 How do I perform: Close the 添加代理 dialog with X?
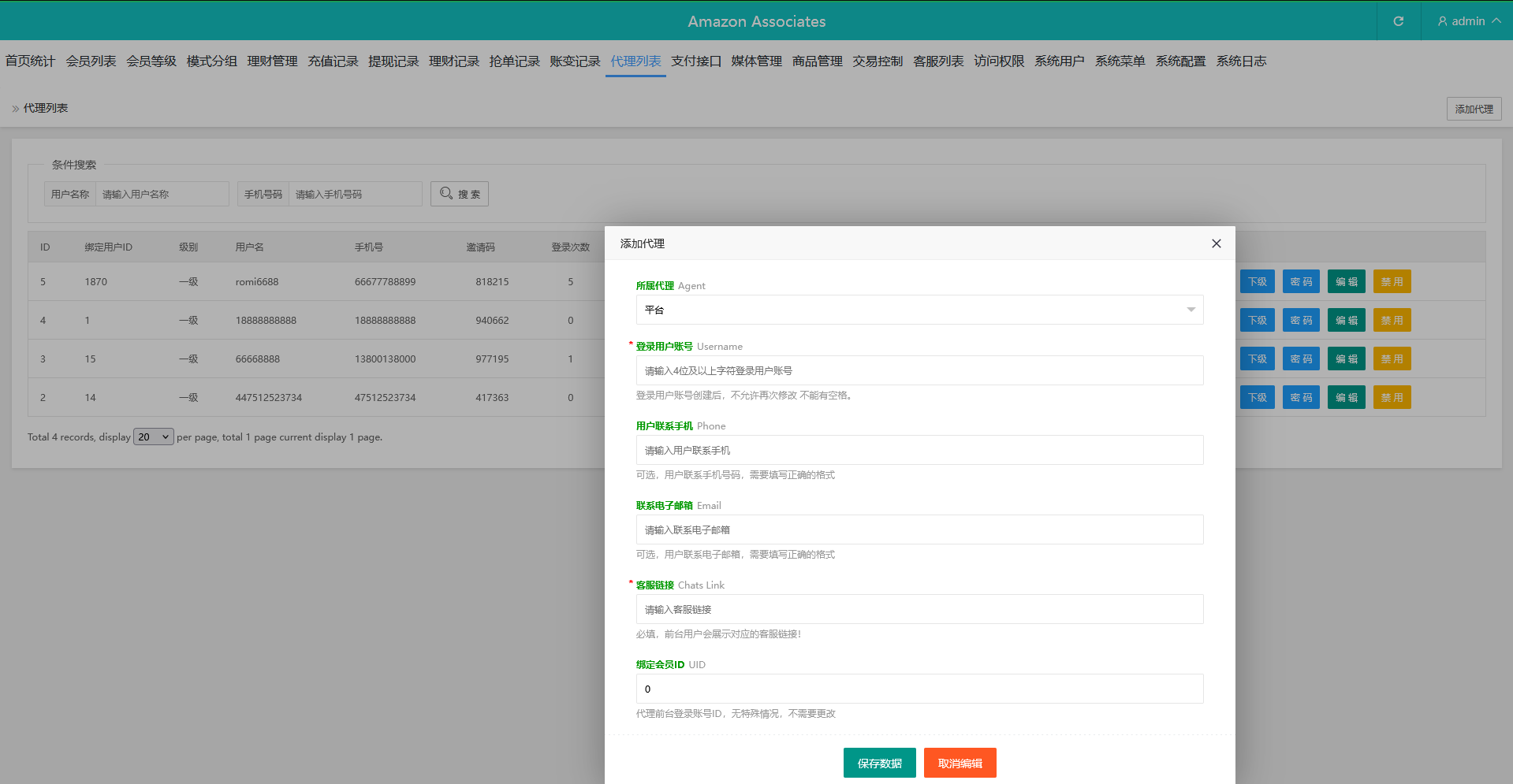coord(1216,243)
